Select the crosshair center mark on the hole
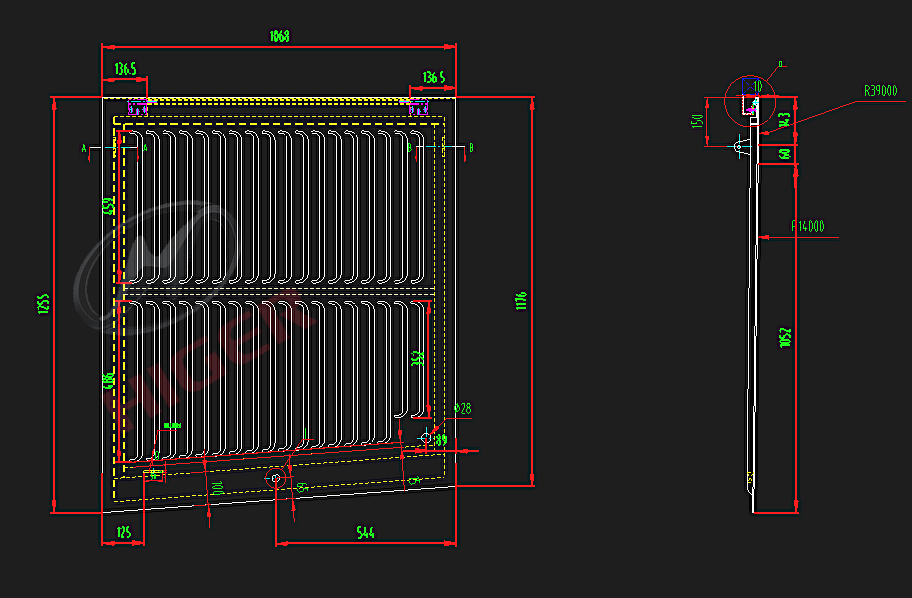Image resolution: width=912 pixels, height=598 pixels. pos(426,436)
